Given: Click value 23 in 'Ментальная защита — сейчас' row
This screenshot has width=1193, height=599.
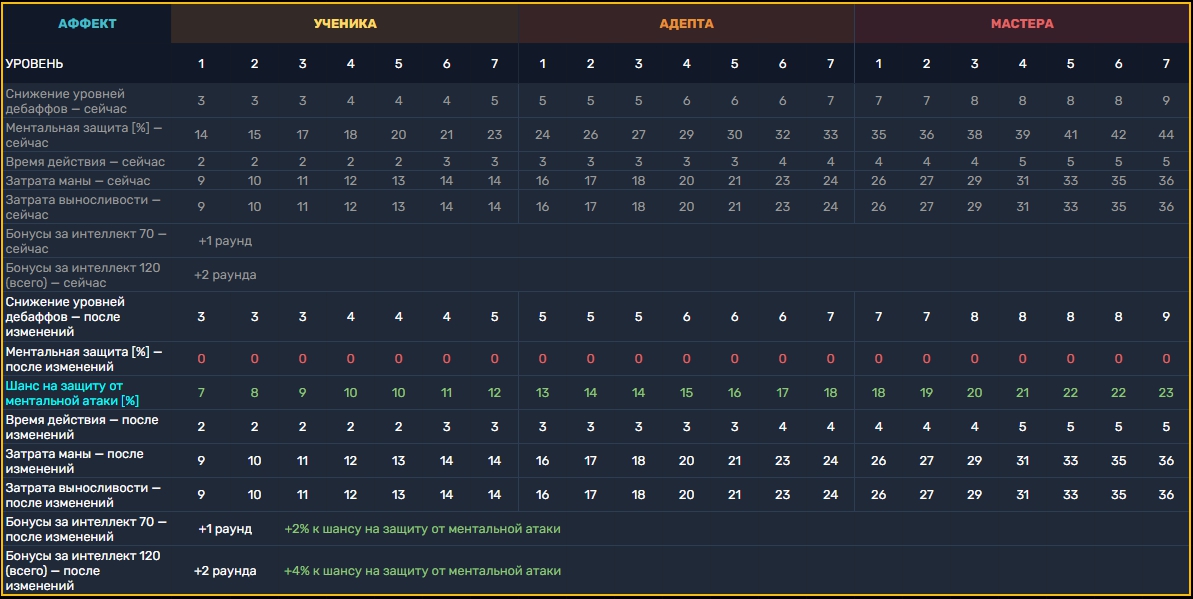Looking at the screenshot, I should click(x=495, y=135).
